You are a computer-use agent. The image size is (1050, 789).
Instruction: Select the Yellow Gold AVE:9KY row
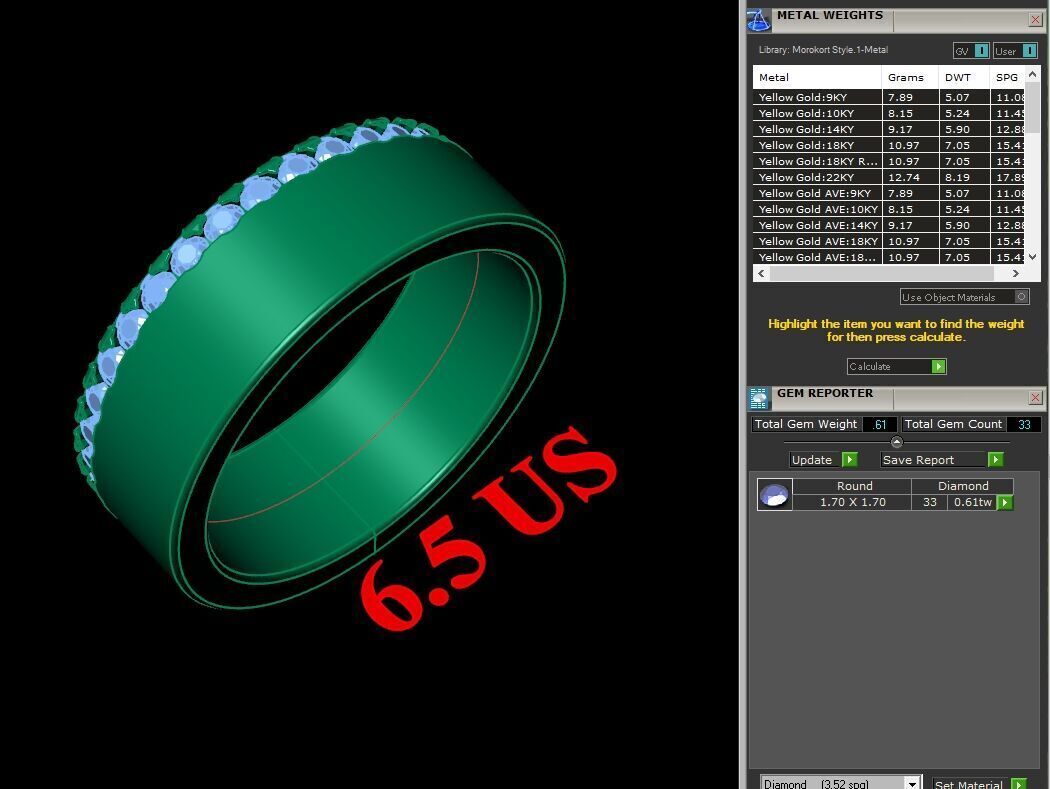coord(889,193)
